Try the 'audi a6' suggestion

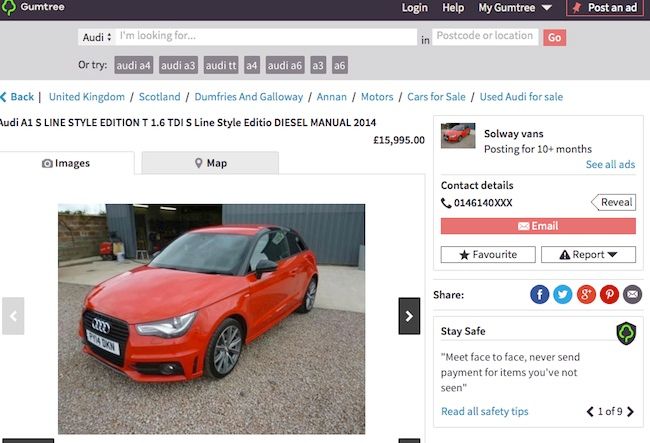(285, 65)
